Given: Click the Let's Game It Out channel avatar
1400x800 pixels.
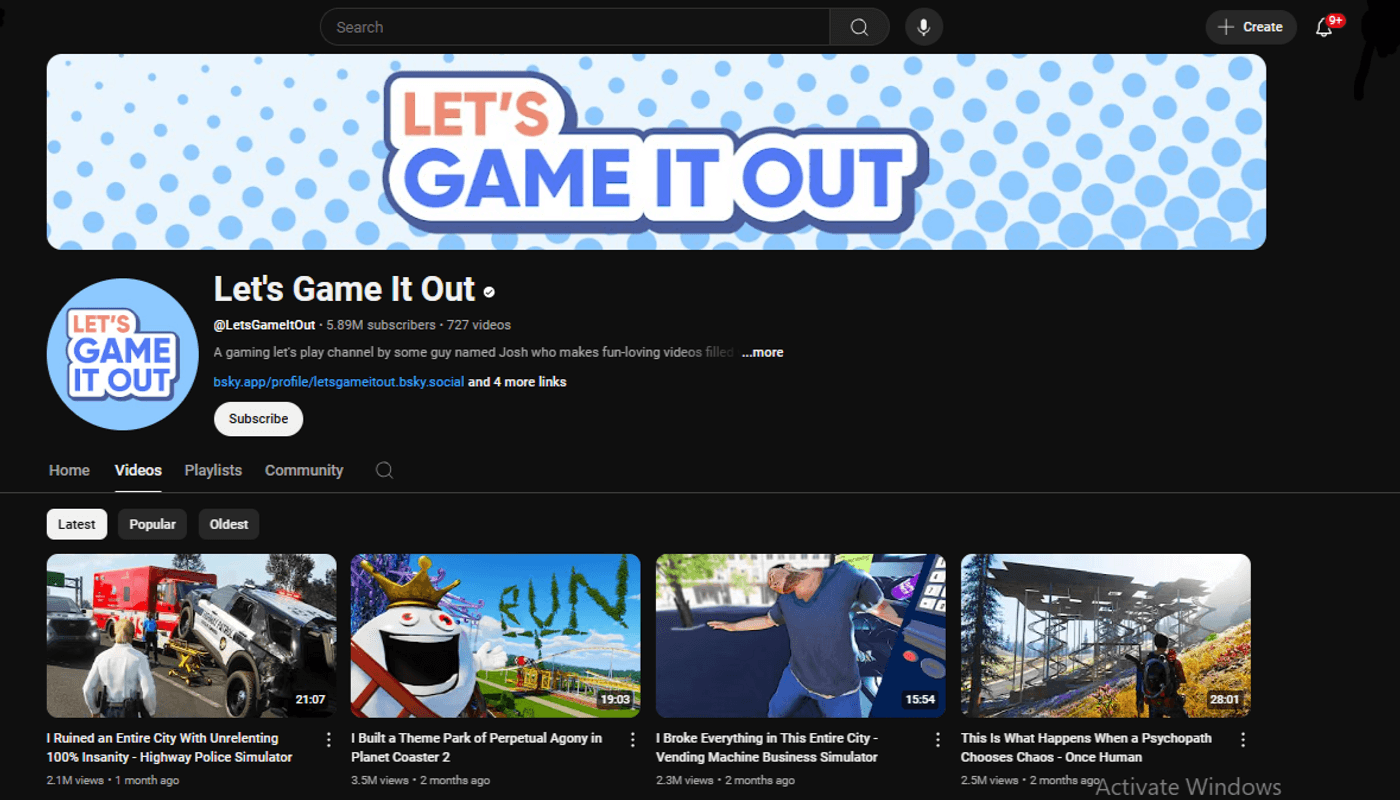Looking at the screenshot, I should click(122, 354).
